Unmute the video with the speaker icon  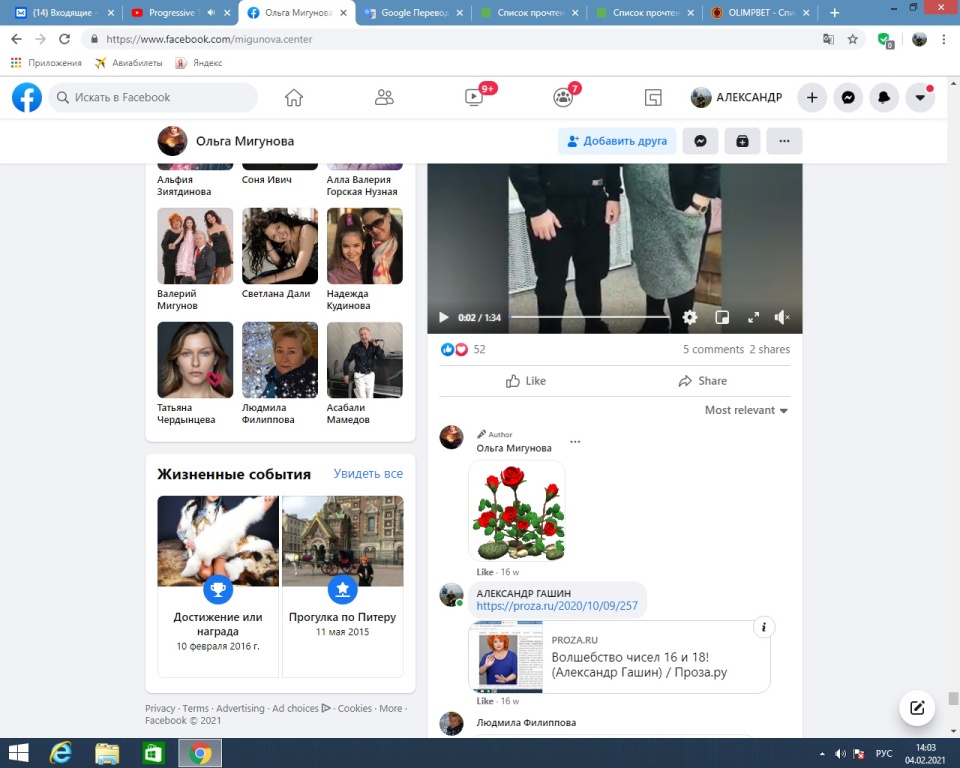point(782,317)
